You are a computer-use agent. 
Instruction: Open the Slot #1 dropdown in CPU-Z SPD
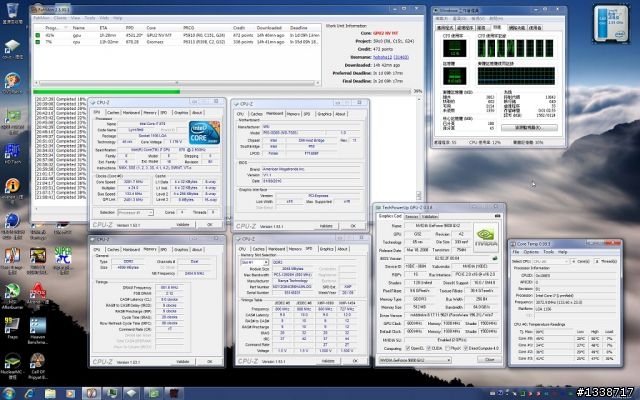coord(254,262)
